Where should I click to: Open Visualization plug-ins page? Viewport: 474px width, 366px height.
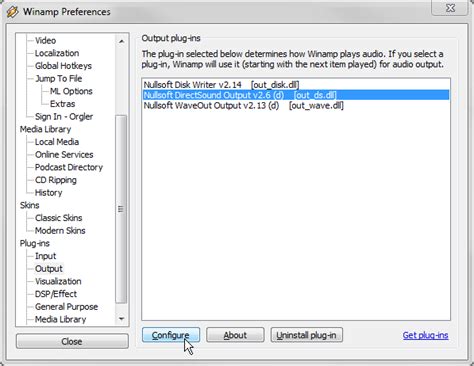coord(58,281)
